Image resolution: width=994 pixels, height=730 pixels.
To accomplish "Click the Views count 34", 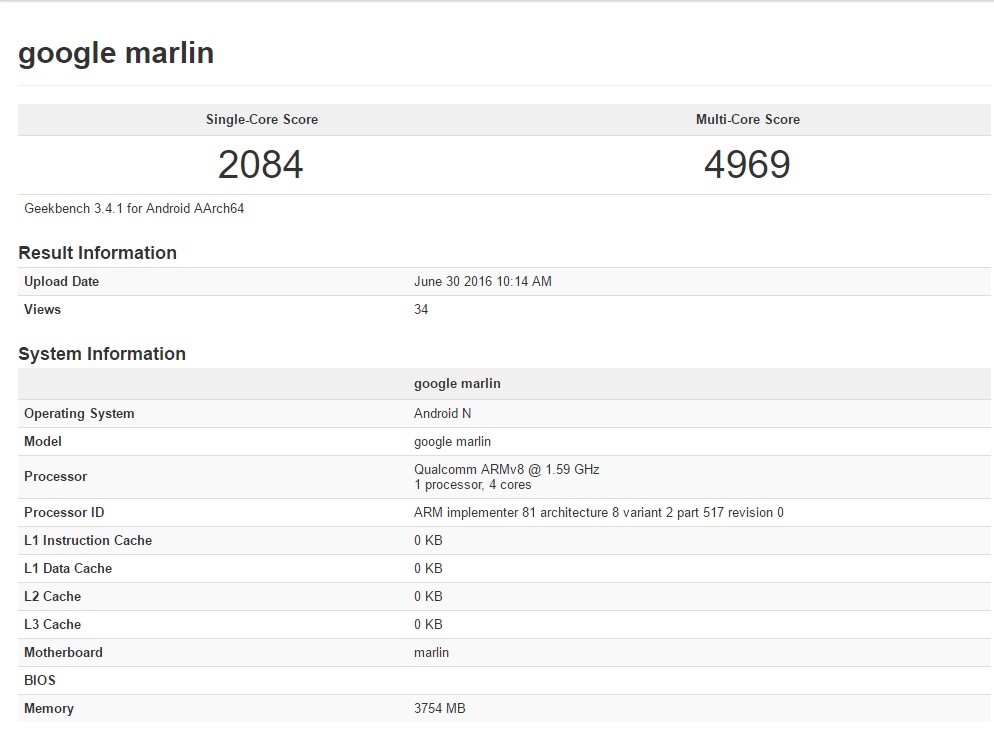I will tap(421, 310).
